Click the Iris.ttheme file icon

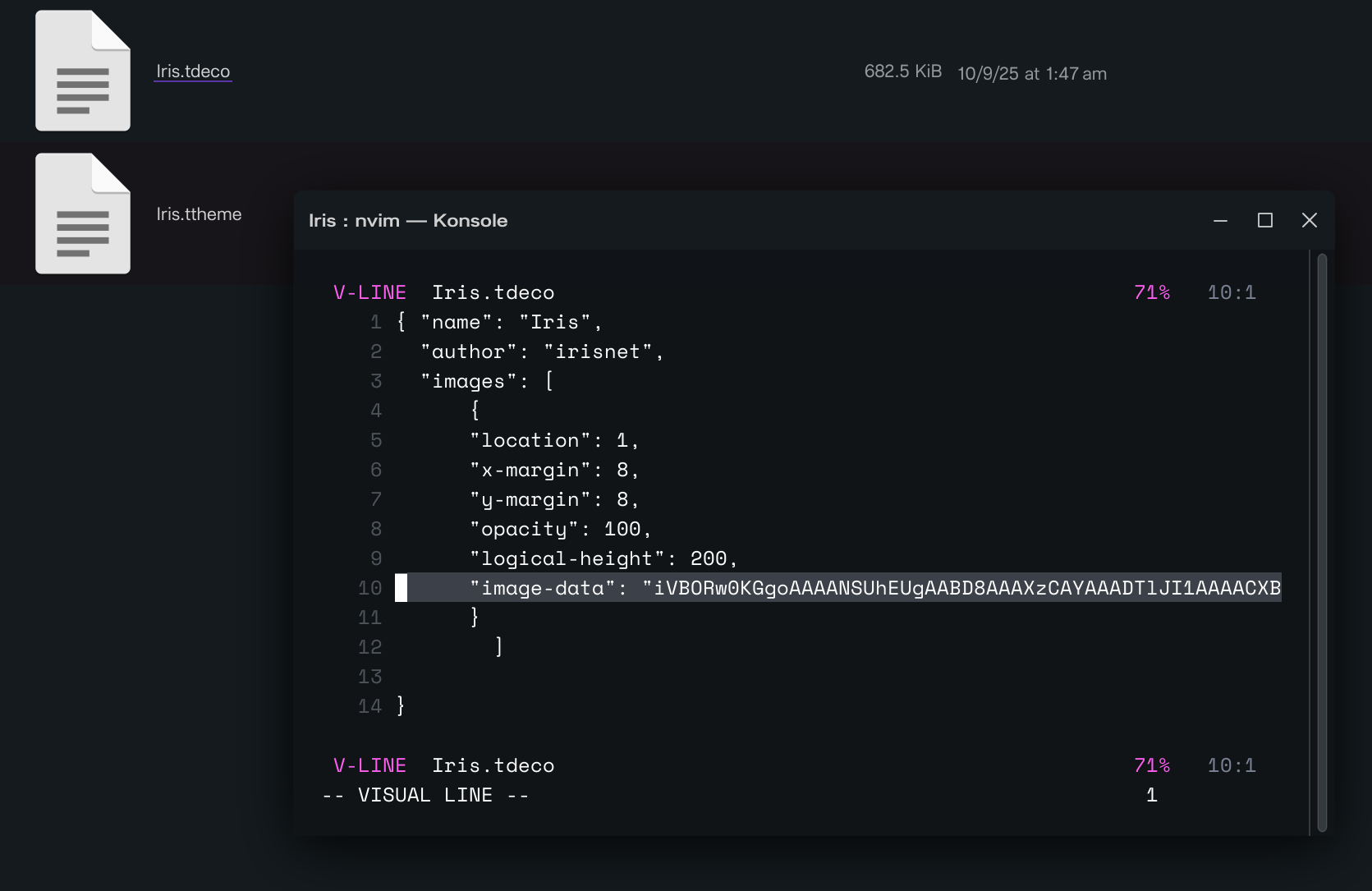click(x=82, y=214)
